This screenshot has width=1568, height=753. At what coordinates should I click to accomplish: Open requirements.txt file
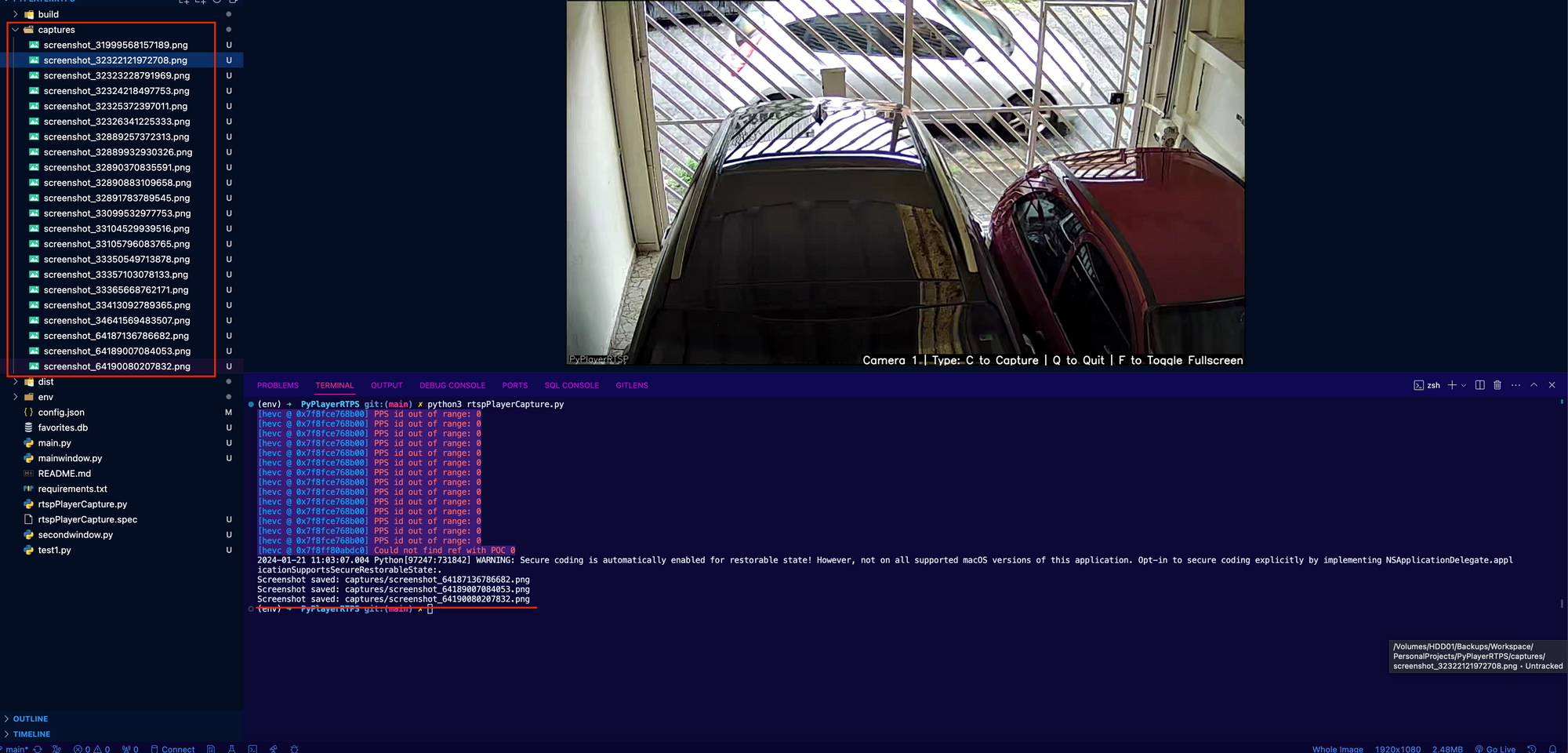(72, 489)
